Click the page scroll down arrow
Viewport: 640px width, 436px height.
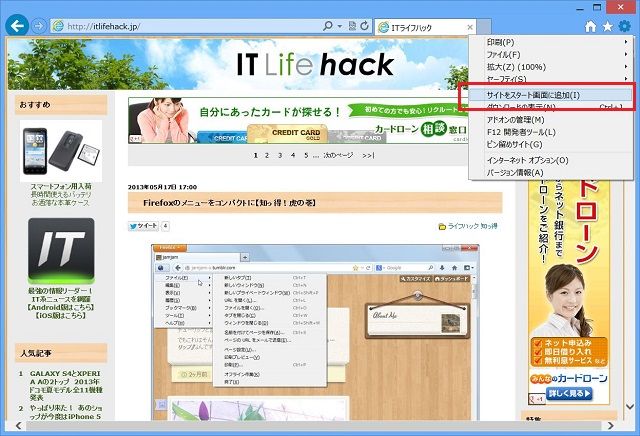(x=629, y=407)
